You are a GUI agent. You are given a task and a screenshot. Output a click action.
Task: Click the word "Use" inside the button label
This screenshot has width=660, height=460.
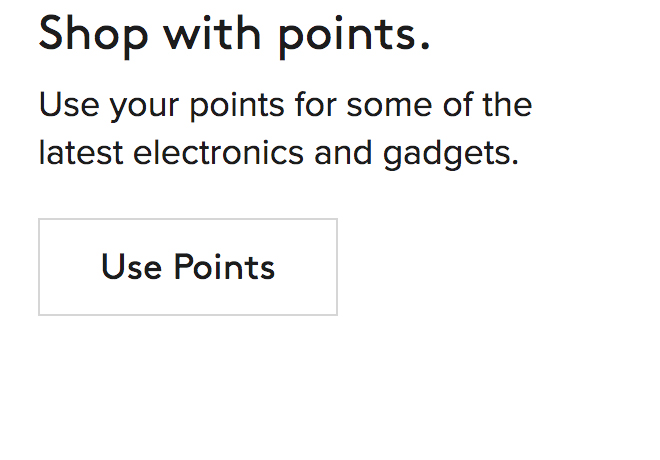pyautogui.click(x=131, y=267)
